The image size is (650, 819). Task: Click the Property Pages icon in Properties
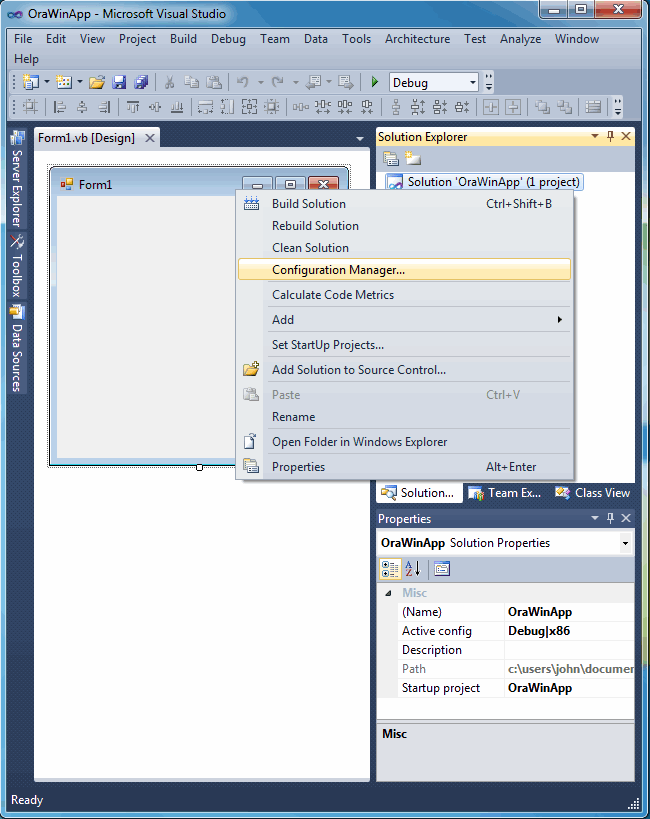442,569
